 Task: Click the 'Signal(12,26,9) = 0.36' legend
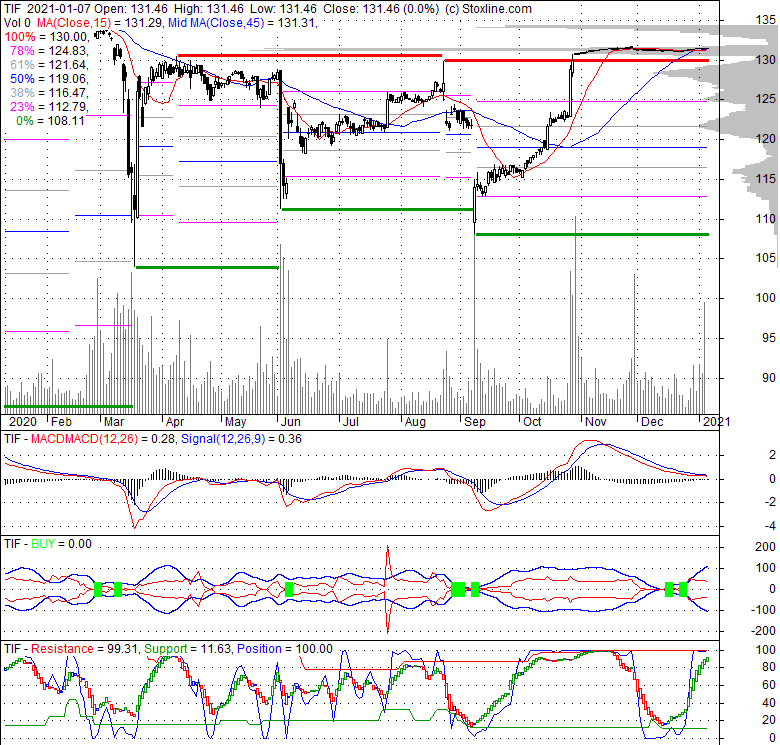click(241, 439)
